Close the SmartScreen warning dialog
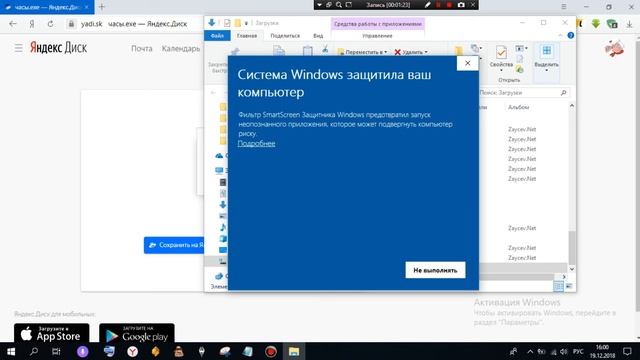The image size is (640, 360). point(468,63)
